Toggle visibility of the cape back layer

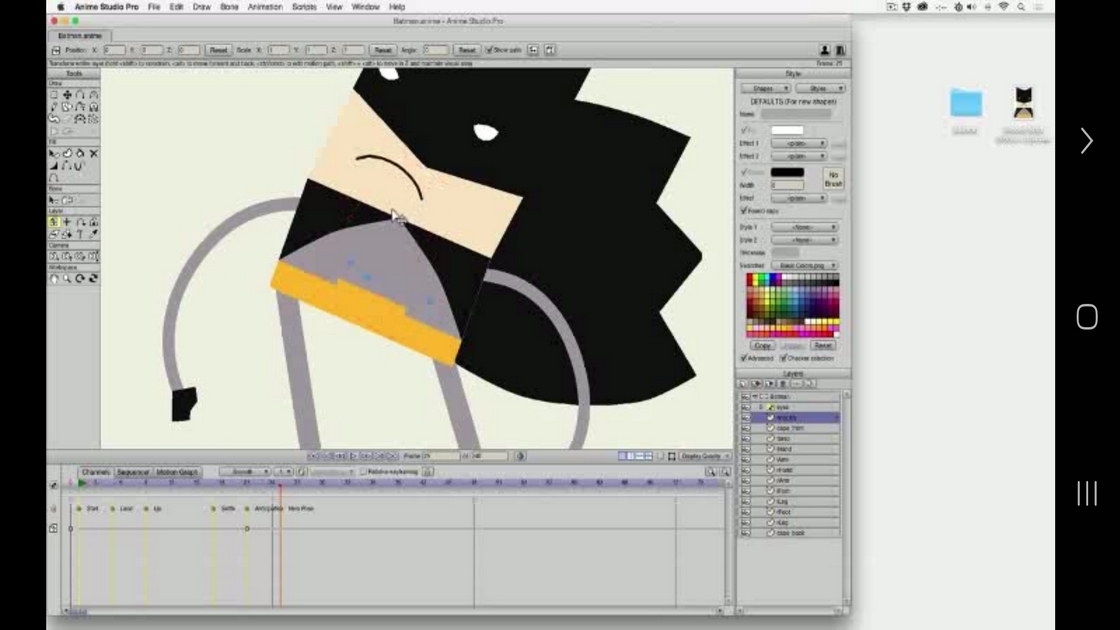click(x=746, y=533)
